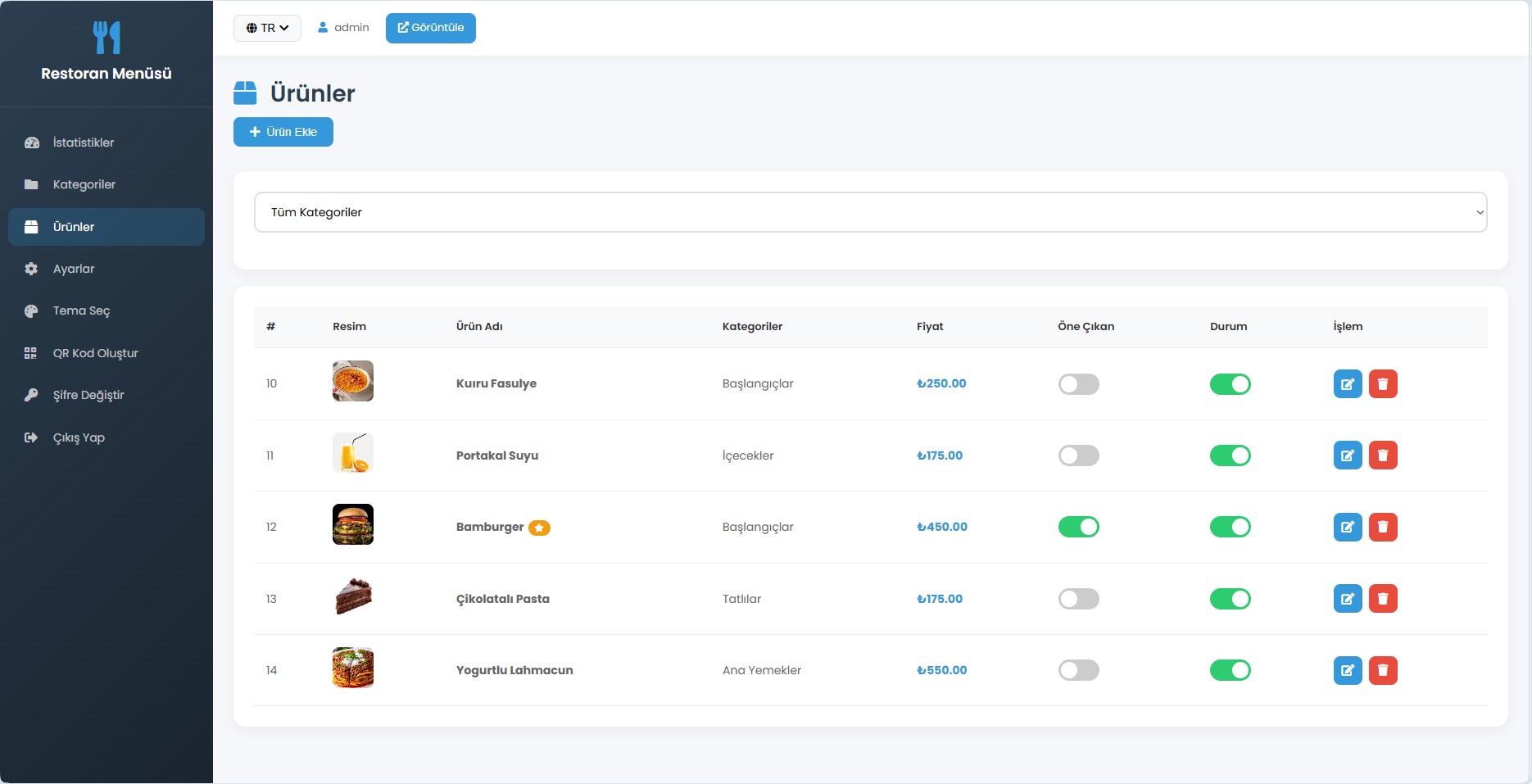Click trash icon for Yogurtlu Lahmacun
Image resolution: width=1532 pixels, height=784 pixels.
[1383, 670]
